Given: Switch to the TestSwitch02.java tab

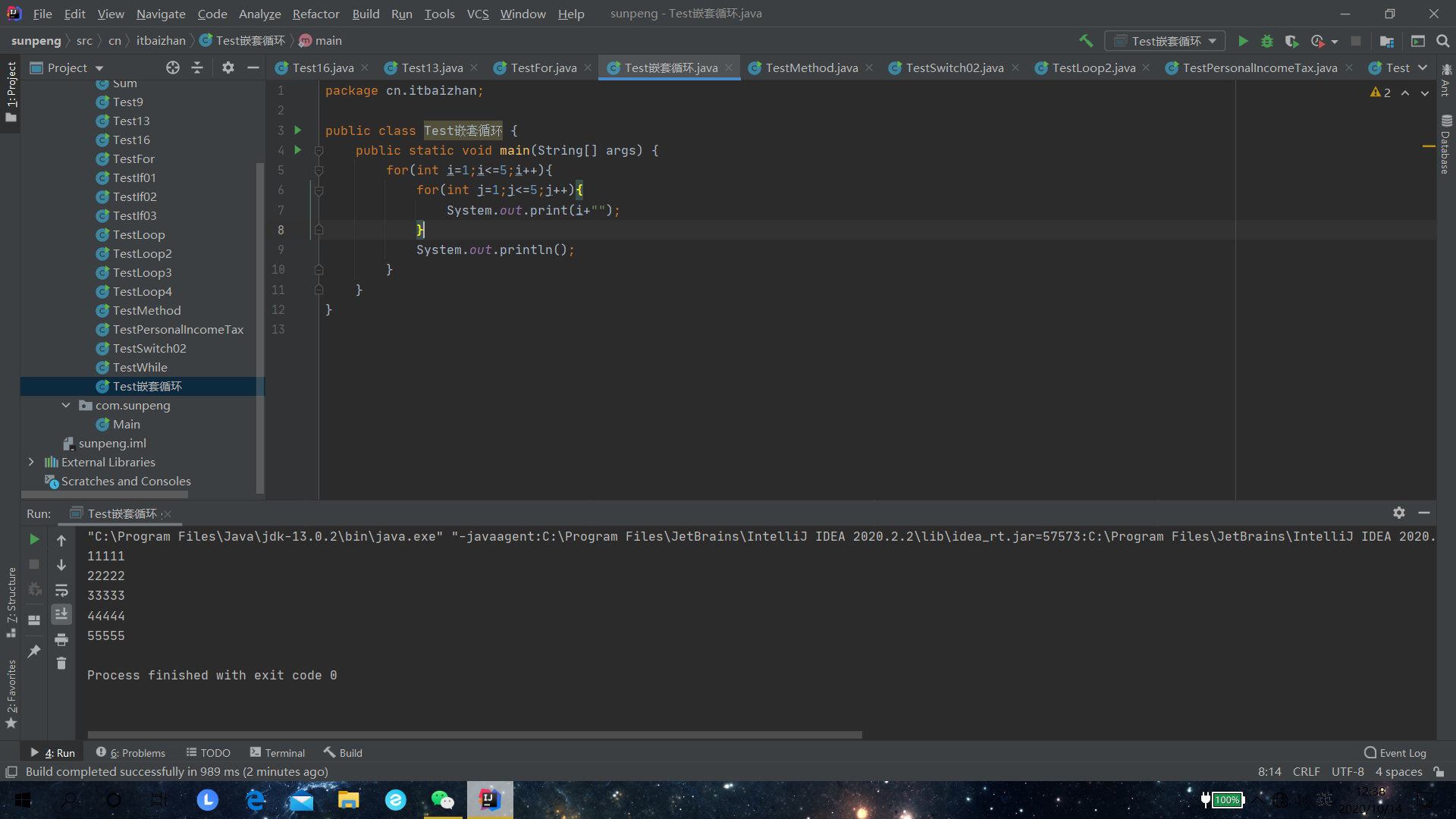Looking at the screenshot, I should tap(954, 67).
